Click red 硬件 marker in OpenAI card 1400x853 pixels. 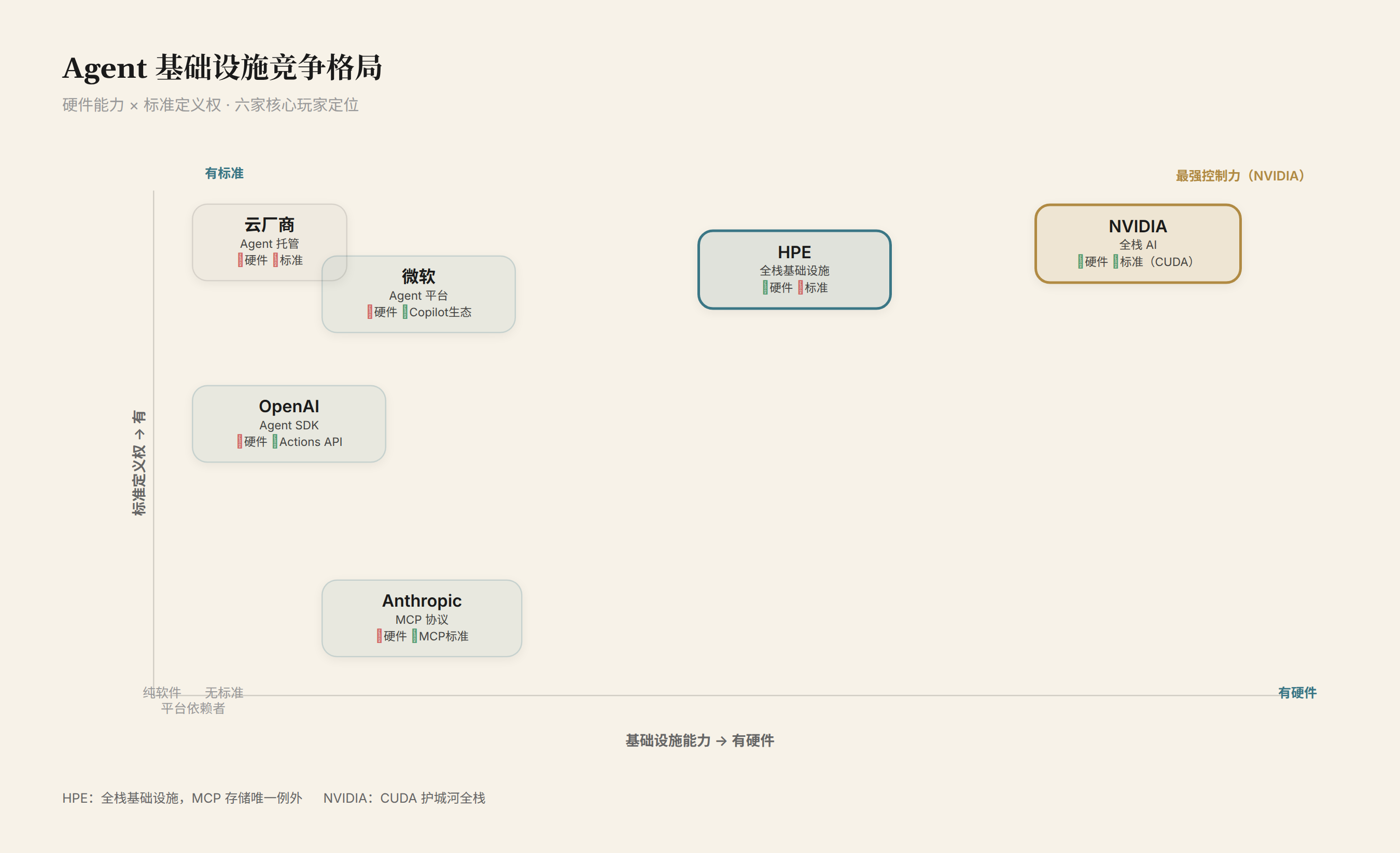coord(240,442)
